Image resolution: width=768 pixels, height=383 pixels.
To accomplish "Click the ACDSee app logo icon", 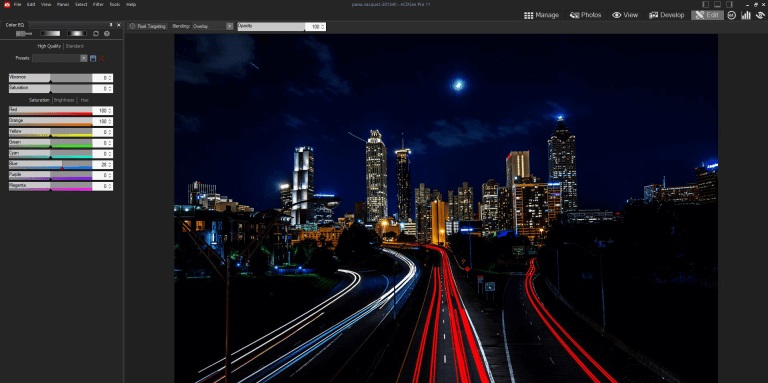I will click(x=6, y=4).
